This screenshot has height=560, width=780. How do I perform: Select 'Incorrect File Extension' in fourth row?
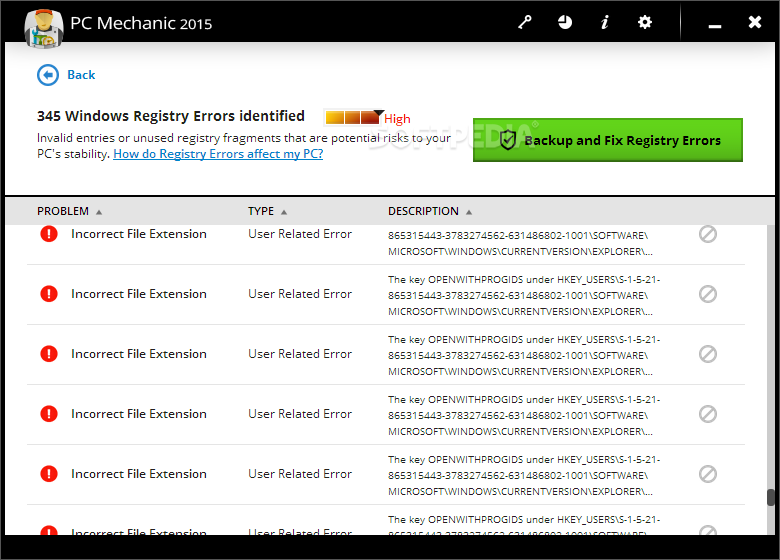(x=139, y=414)
